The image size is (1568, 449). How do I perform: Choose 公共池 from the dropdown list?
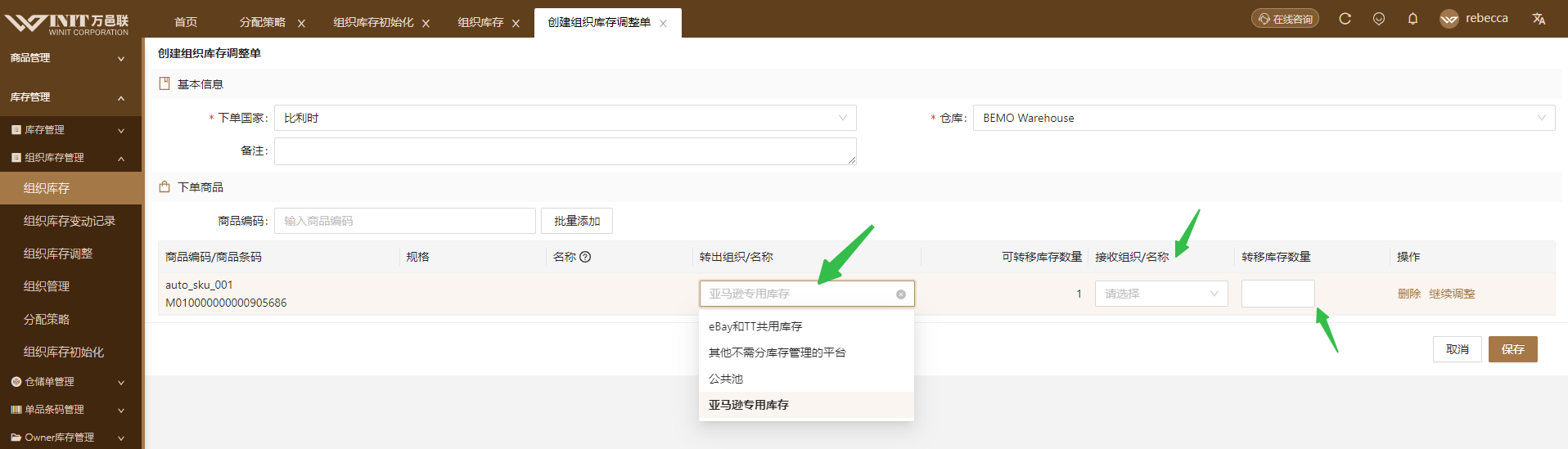coord(806,379)
